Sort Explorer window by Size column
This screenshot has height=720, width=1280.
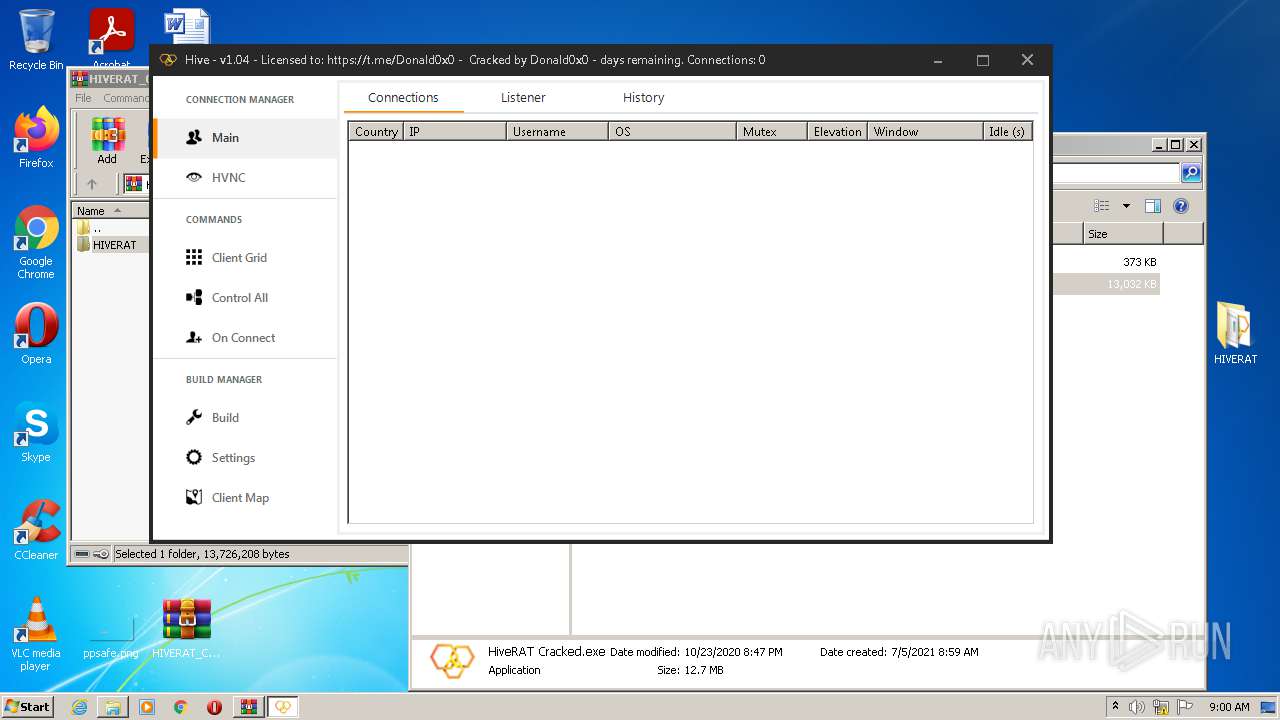click(x=1123, y=234)
